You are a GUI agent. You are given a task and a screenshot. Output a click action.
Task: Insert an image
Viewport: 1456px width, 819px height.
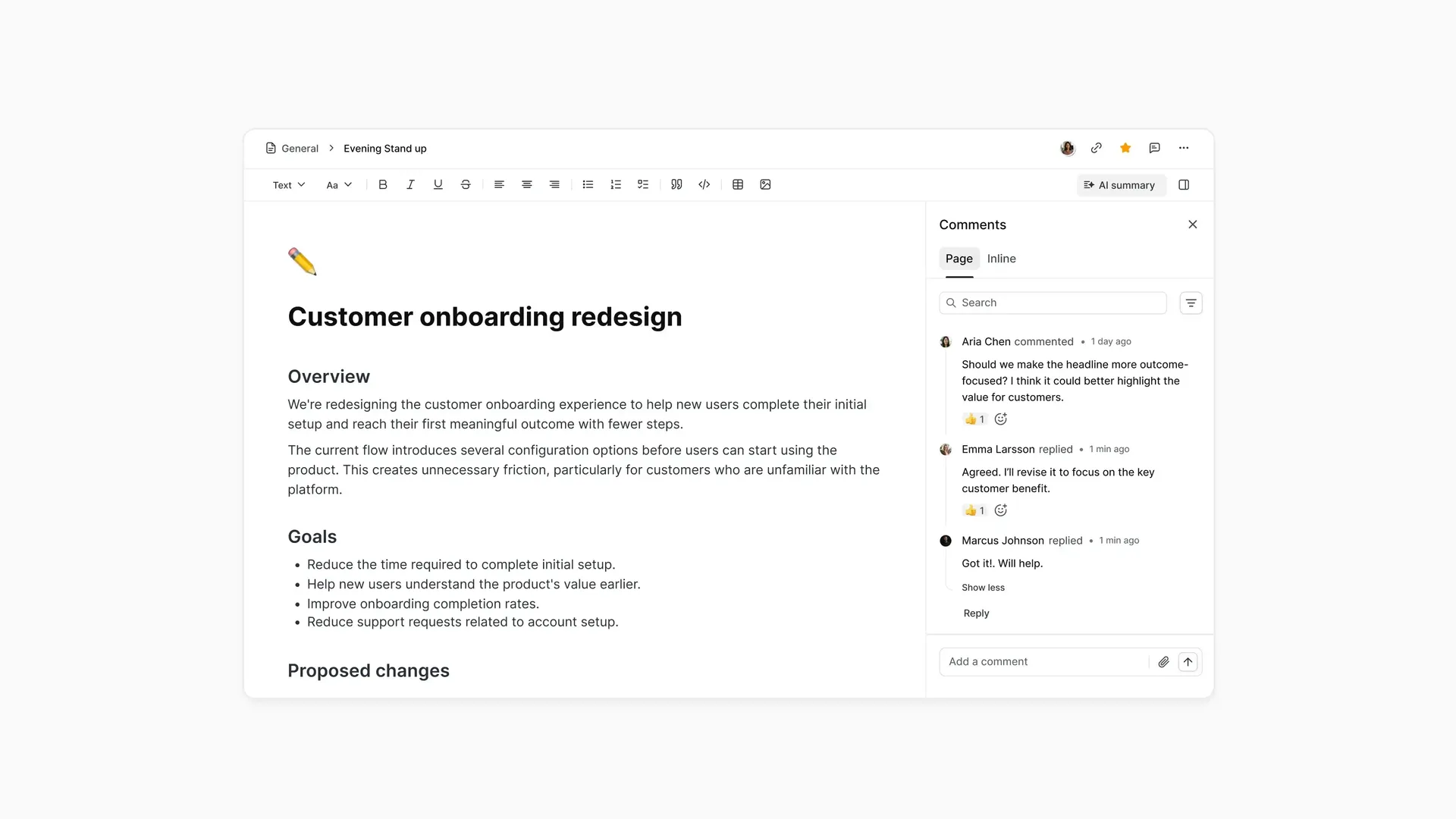765,184
